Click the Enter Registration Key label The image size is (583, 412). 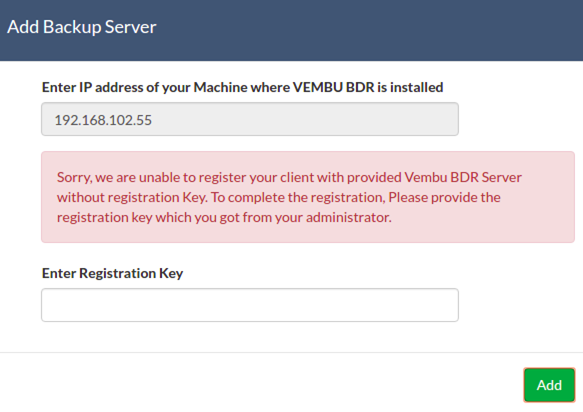tap(112, 273)
